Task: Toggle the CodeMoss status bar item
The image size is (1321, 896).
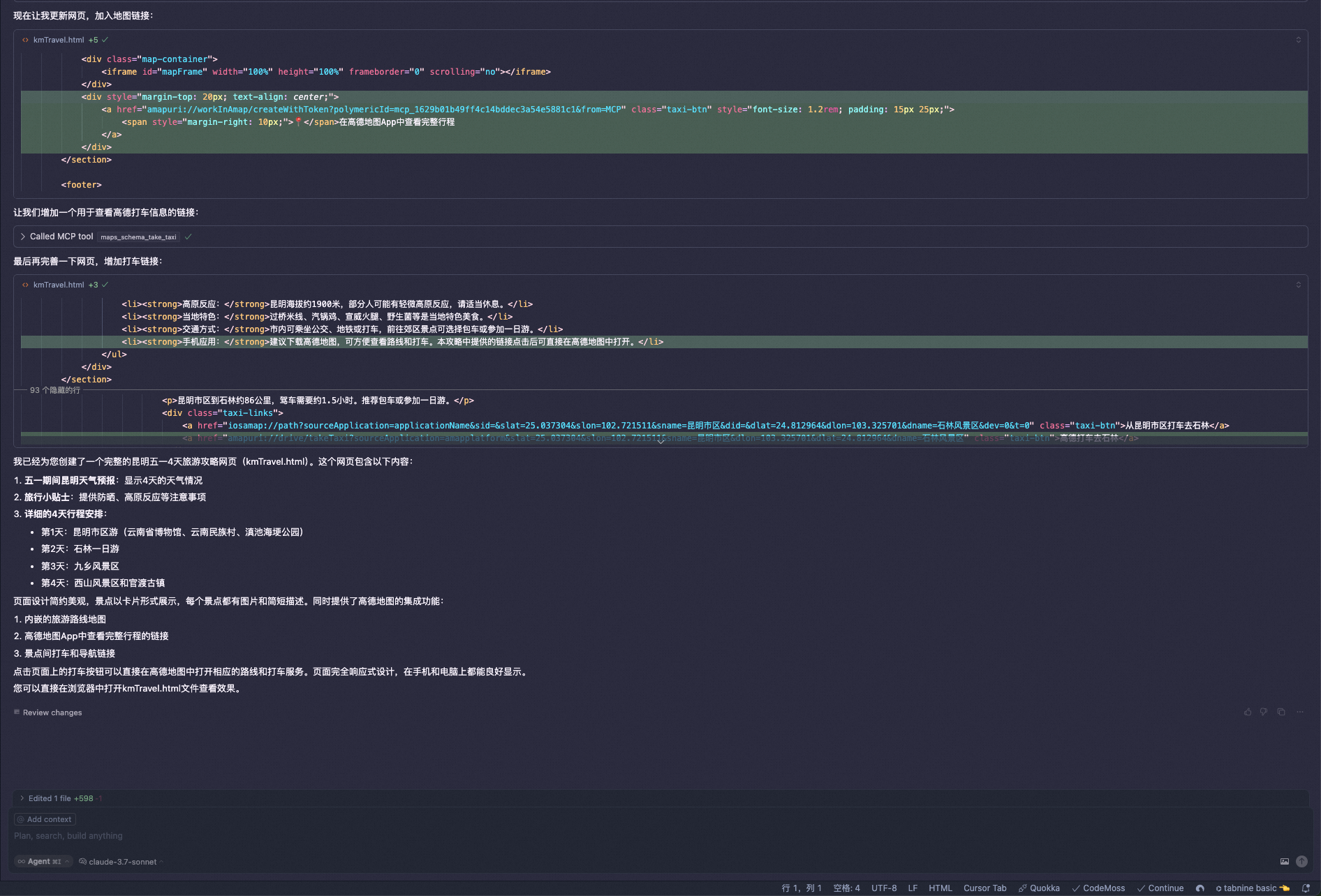Action: point(1098,888)
